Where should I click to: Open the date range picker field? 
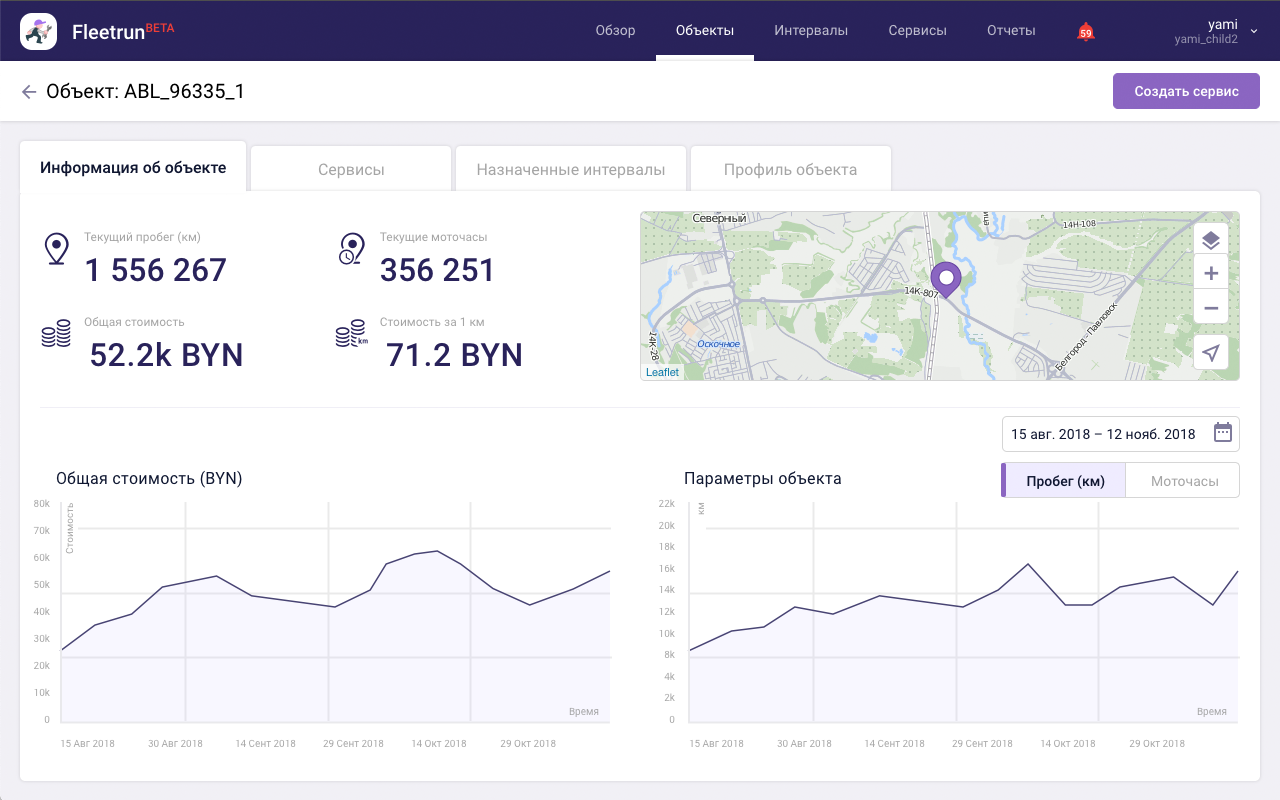(1104, 434)
